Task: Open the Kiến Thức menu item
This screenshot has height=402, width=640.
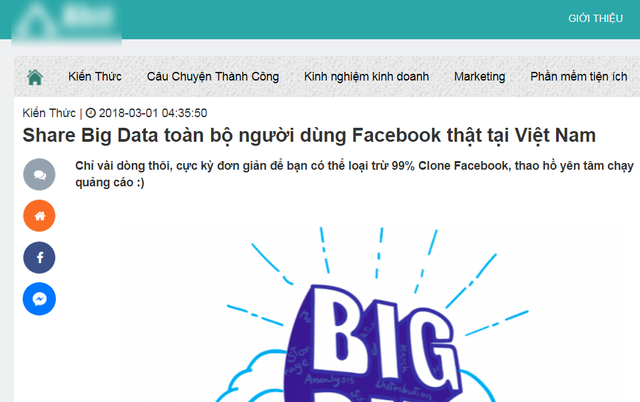Action: tap(95, 76)
